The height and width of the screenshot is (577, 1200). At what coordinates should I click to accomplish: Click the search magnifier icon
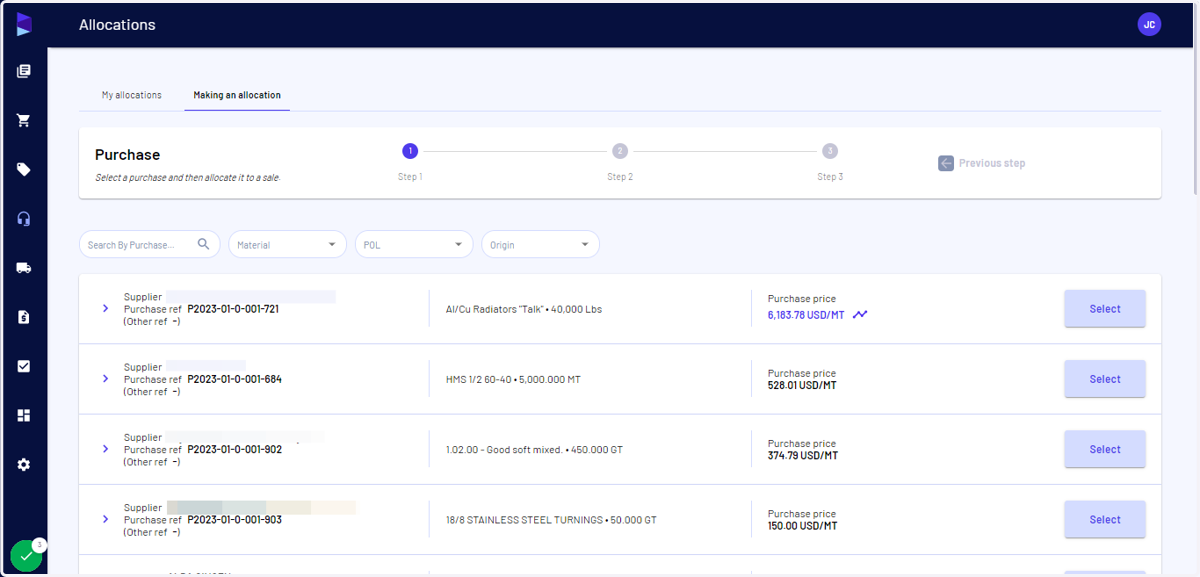(x=204, y=244)
